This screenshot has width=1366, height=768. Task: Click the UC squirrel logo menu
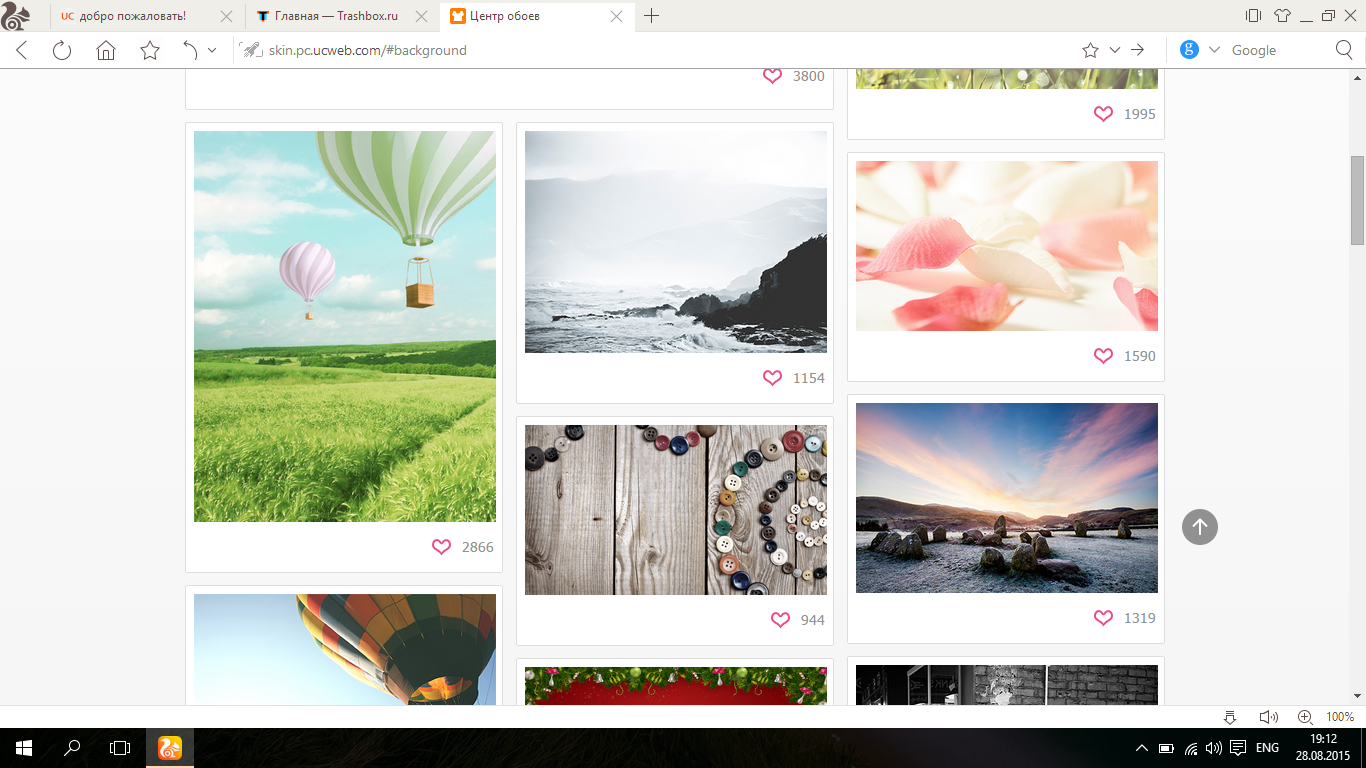(x=16, y=16)
